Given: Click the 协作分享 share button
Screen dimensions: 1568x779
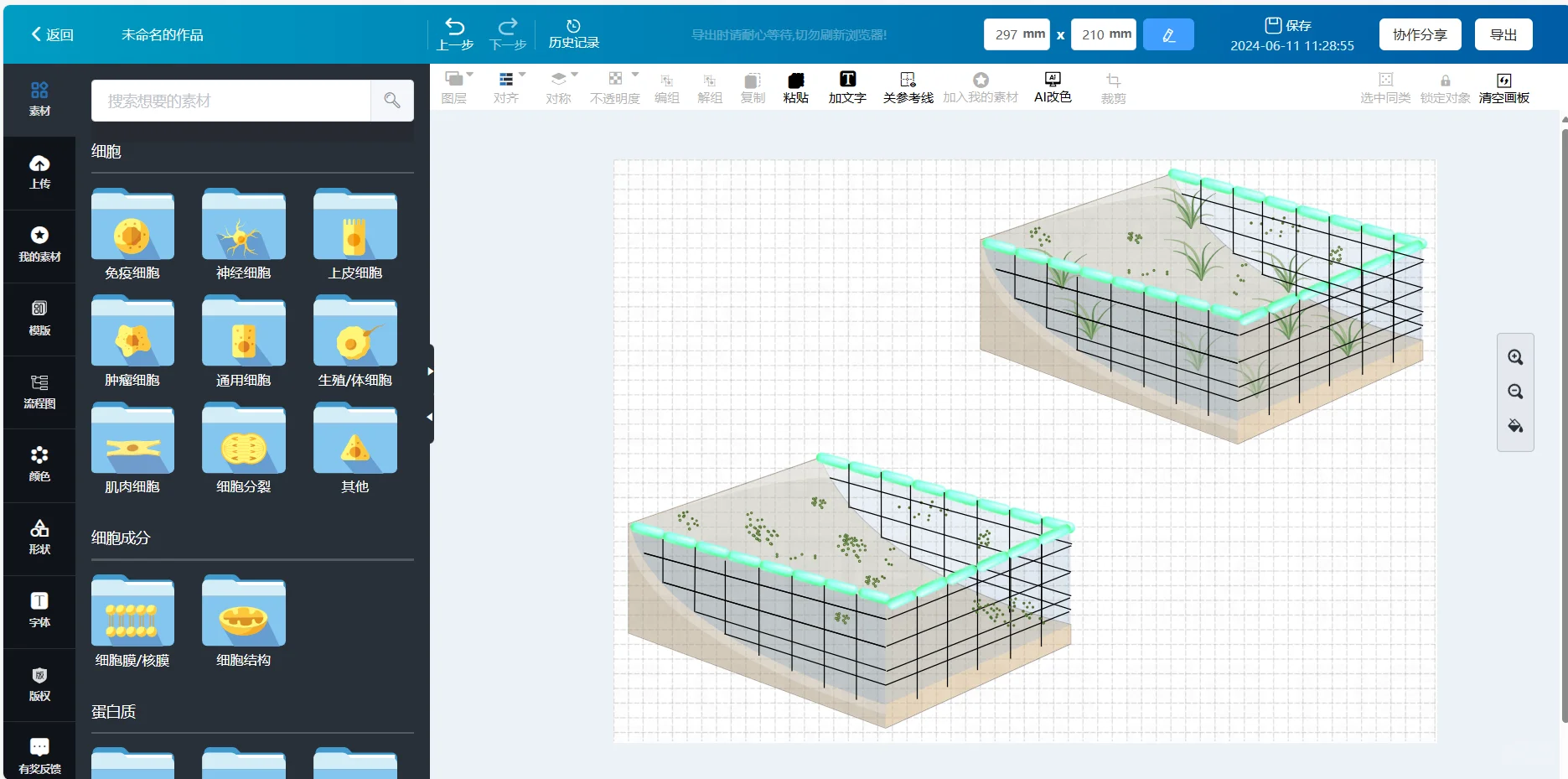Looking at the screenshot, I should point(1420,34).
